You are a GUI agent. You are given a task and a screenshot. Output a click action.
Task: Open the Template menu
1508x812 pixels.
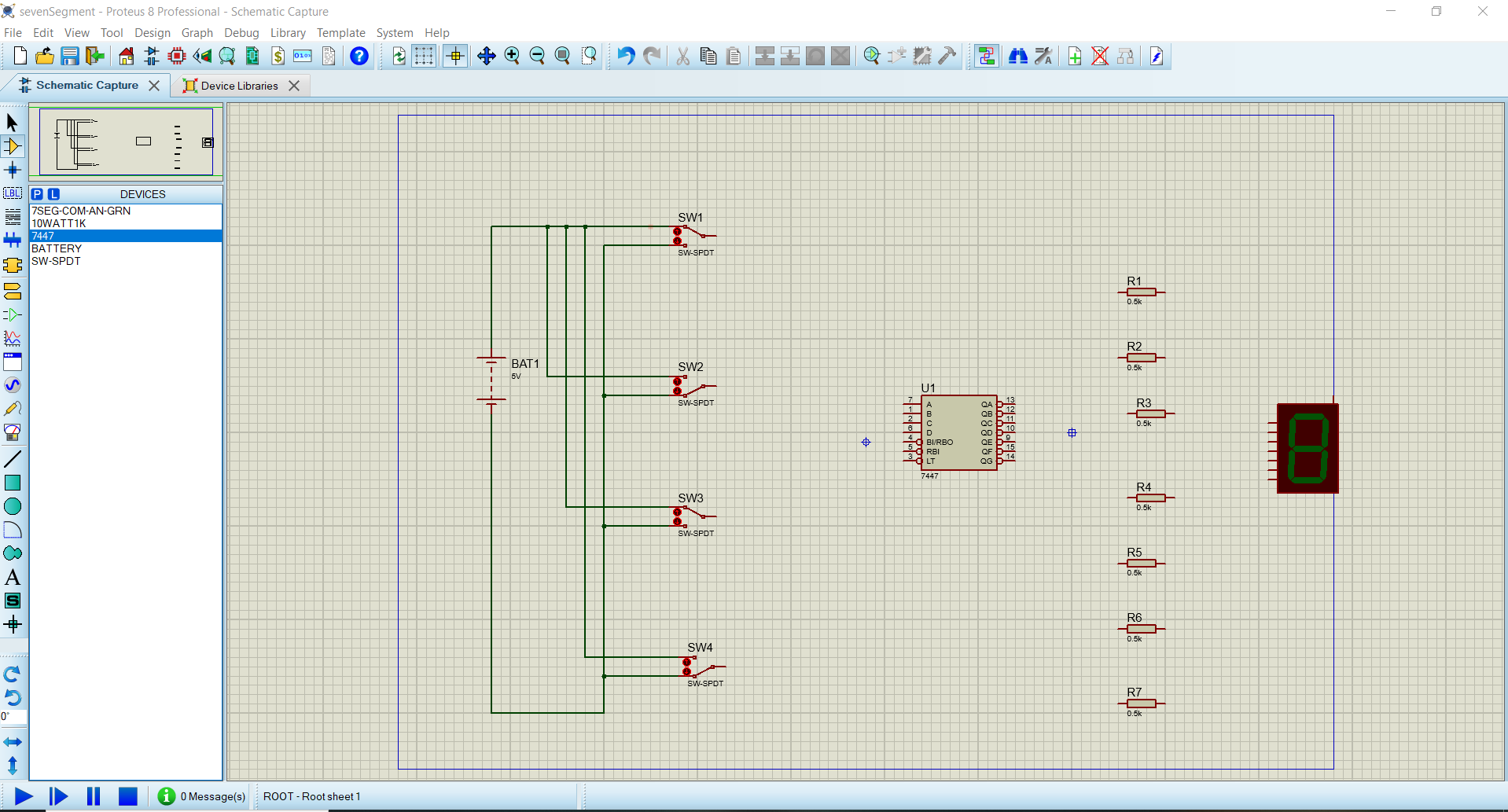pyautogui.click(x=340, y=33)
